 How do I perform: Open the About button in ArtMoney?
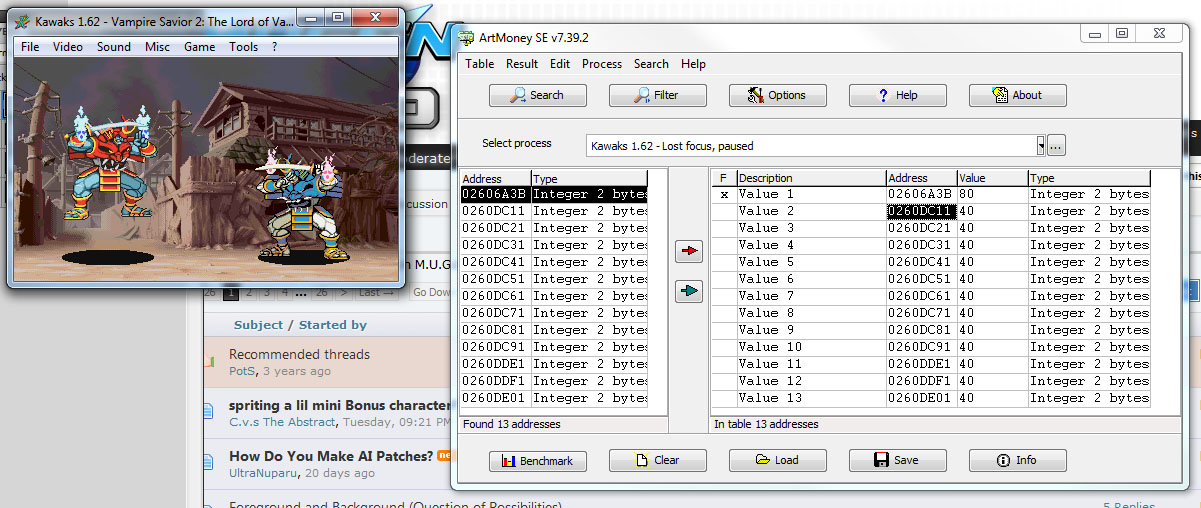1018,95
